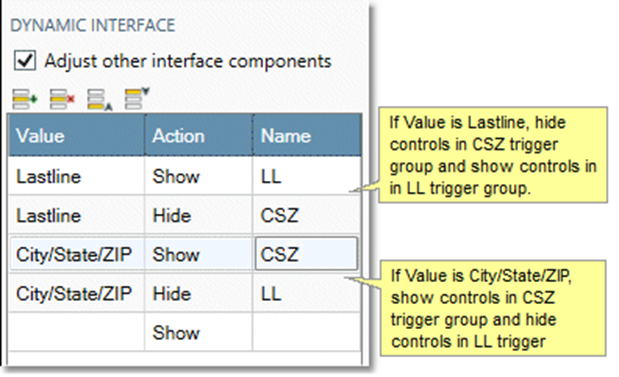Edit the selected CSZ name field
The height and width of the screenshot is (377, 619).
306,254
